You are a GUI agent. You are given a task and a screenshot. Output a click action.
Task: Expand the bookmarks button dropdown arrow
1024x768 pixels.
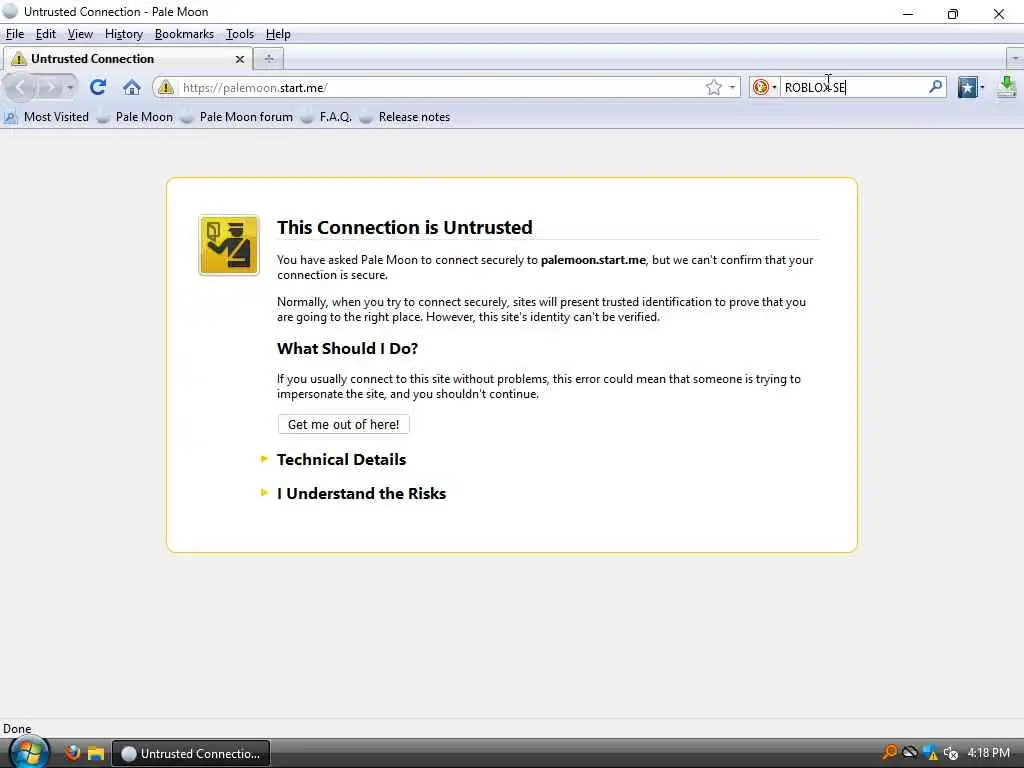[982, 88]
